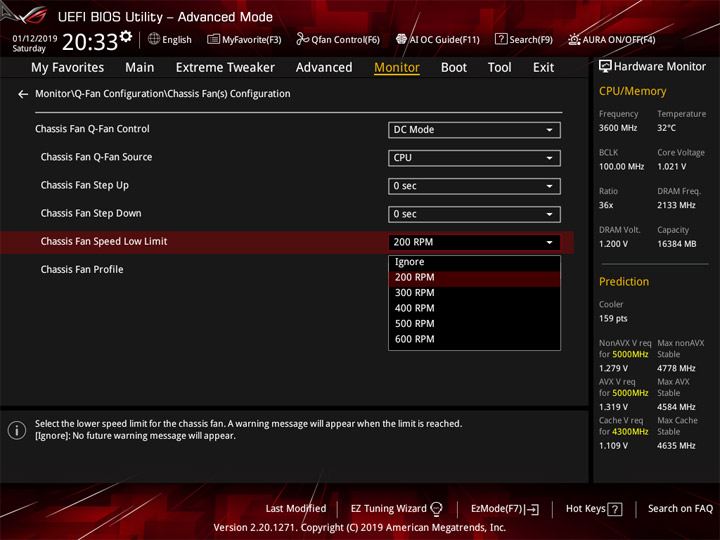Click the 01/12/2019 date text

click(x=34, y=38)
